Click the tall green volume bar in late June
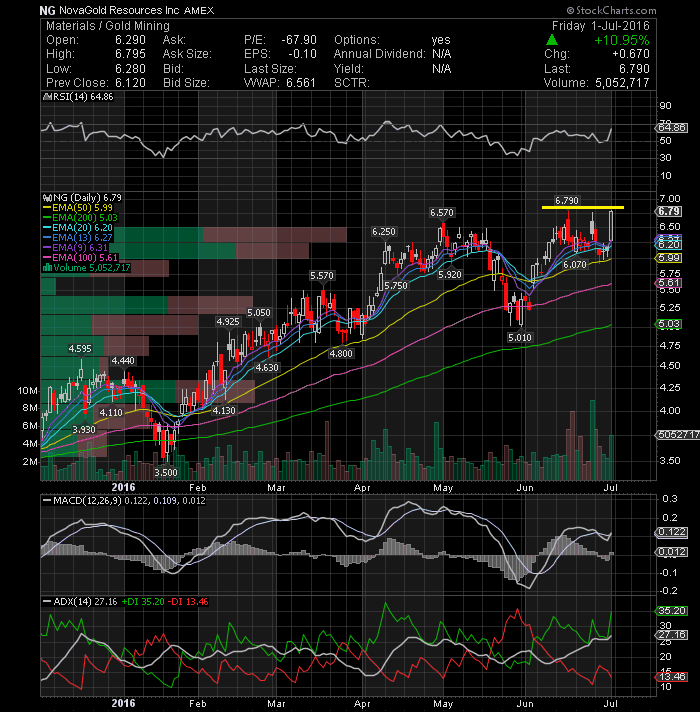 (x=592, y=440)
